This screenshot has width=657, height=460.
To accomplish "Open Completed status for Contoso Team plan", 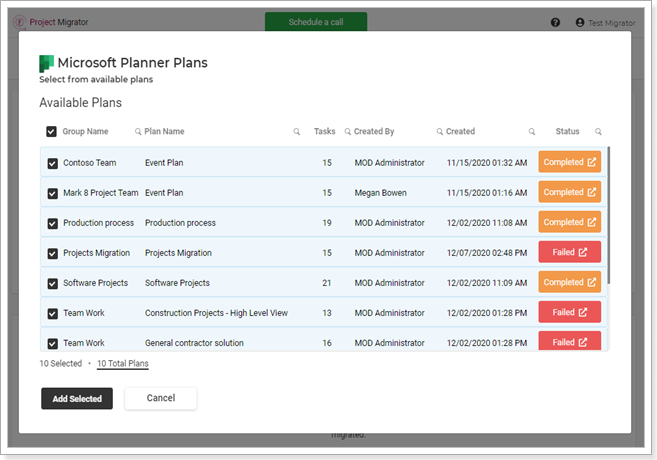I will (569, 162).
